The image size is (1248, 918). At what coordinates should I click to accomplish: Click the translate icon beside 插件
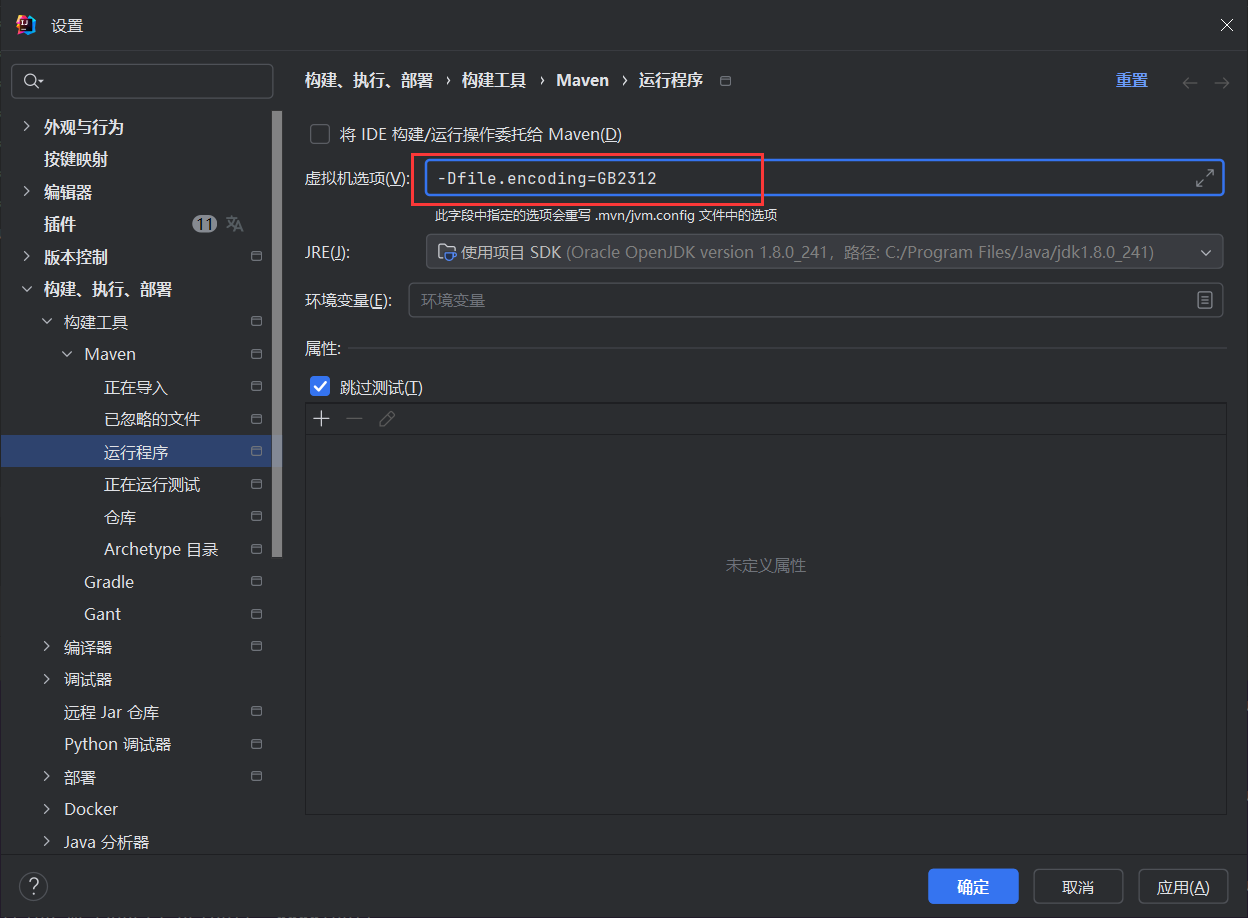[234, 224]
